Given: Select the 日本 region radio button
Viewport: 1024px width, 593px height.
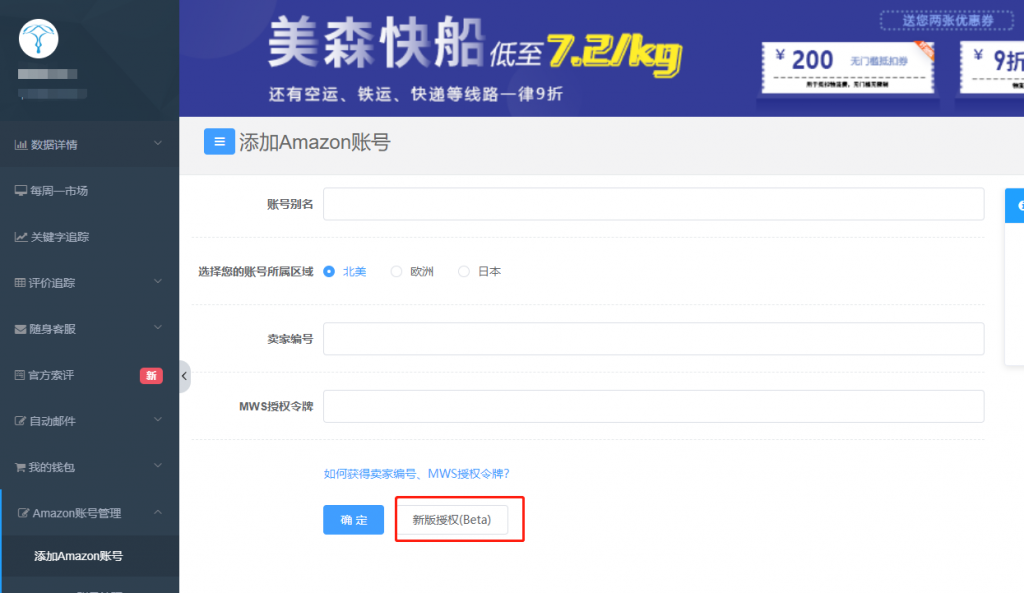Looking at the screenshot, I should [464, 272].
